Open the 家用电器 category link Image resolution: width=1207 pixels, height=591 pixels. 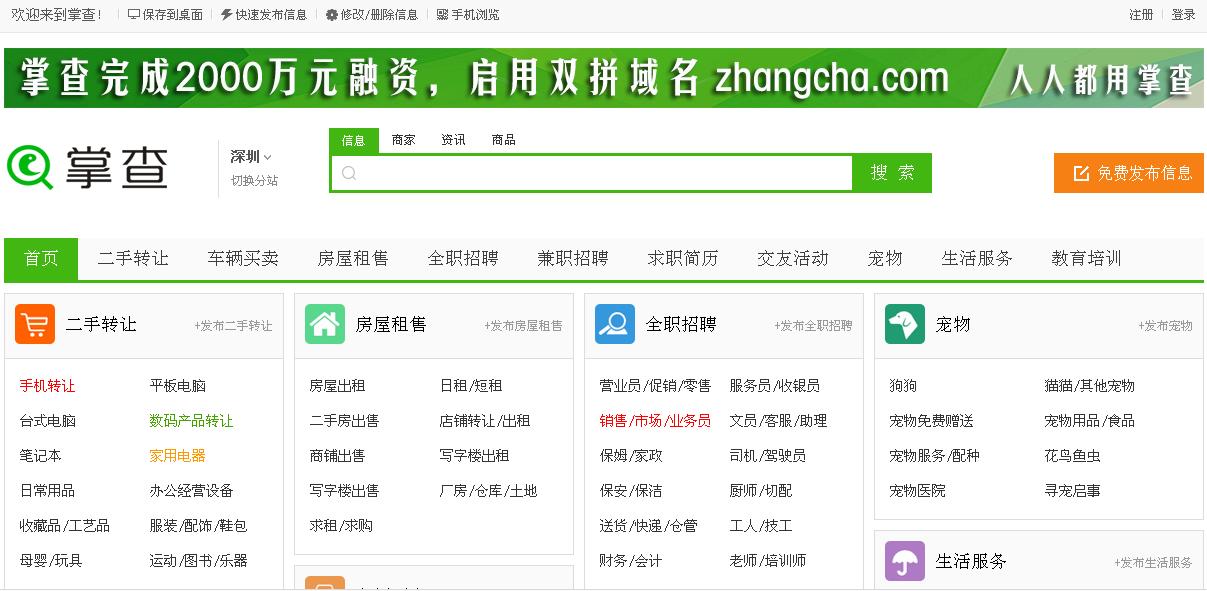coord(177,456)
